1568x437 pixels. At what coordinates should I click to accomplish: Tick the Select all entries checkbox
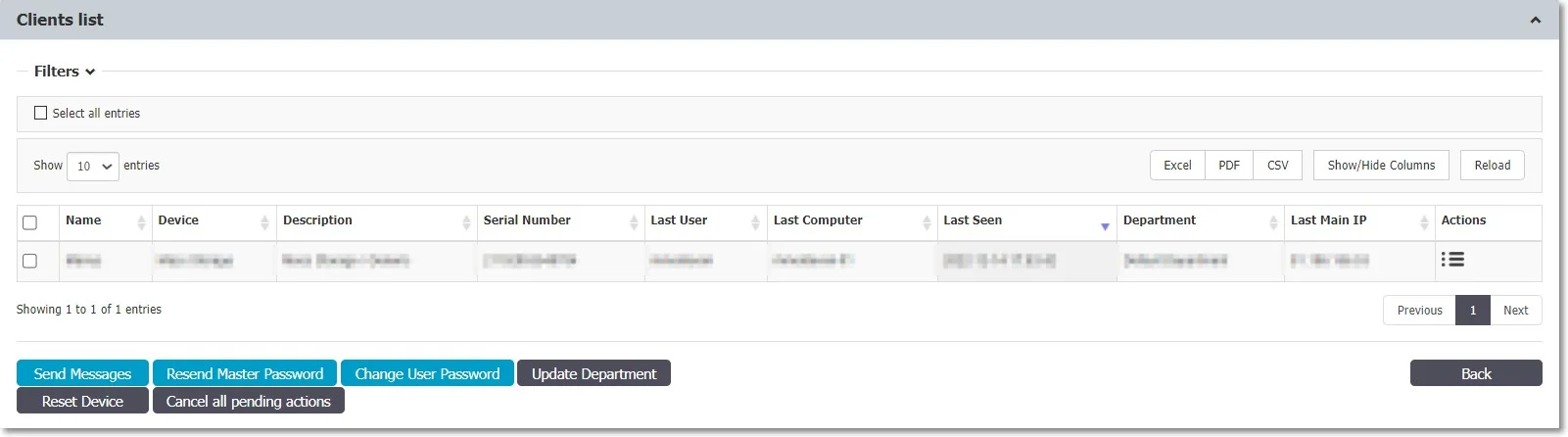pos(41,113)
